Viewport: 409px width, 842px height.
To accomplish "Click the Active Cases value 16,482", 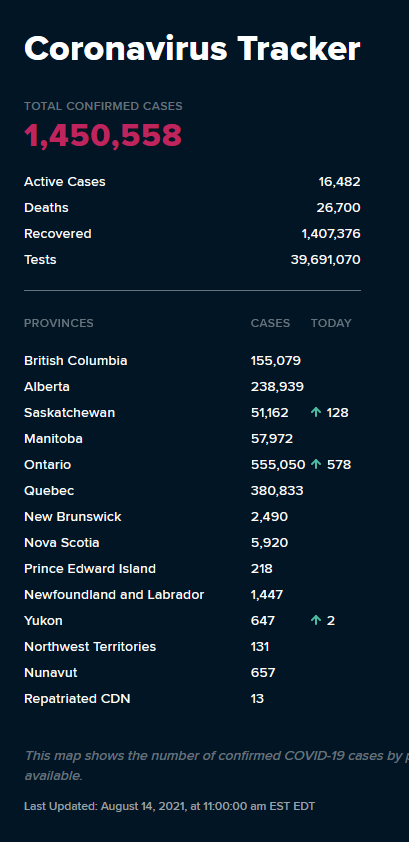I will click(339, 182).
